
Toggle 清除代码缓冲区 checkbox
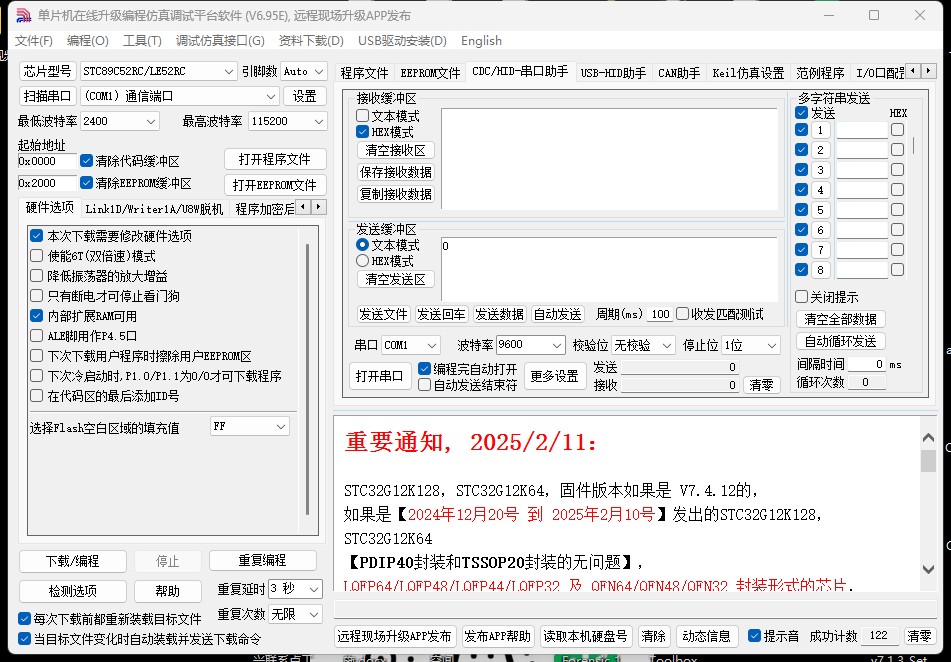click(86, 161)
